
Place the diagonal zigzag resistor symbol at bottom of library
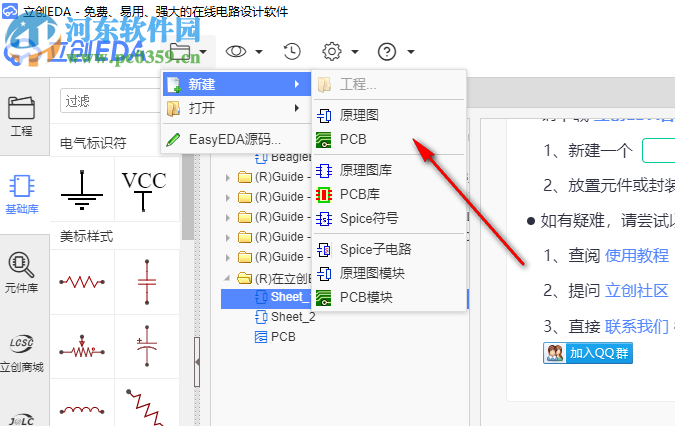click(x=146, y=408)
